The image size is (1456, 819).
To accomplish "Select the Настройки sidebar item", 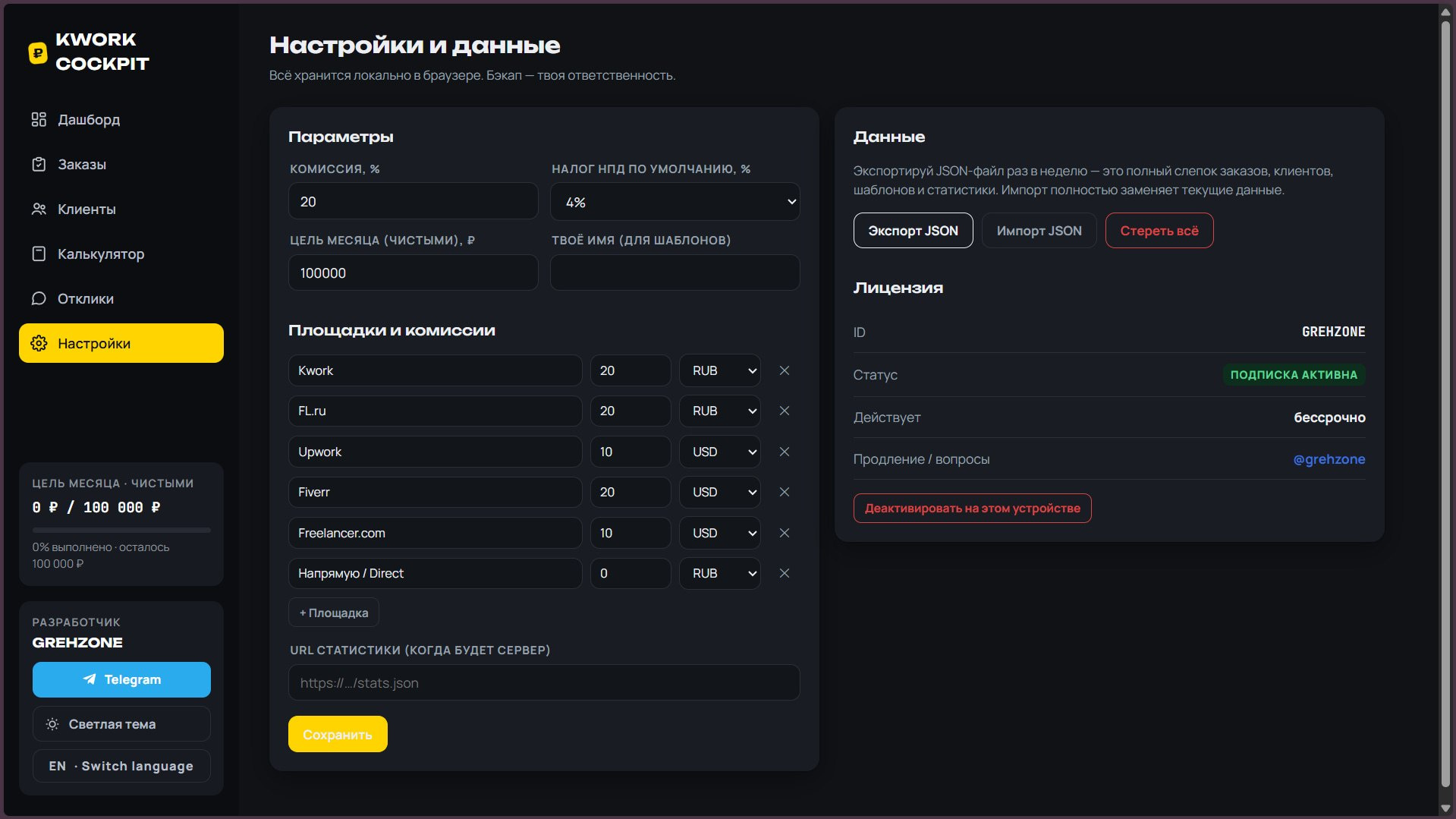I will pos(121,343).
